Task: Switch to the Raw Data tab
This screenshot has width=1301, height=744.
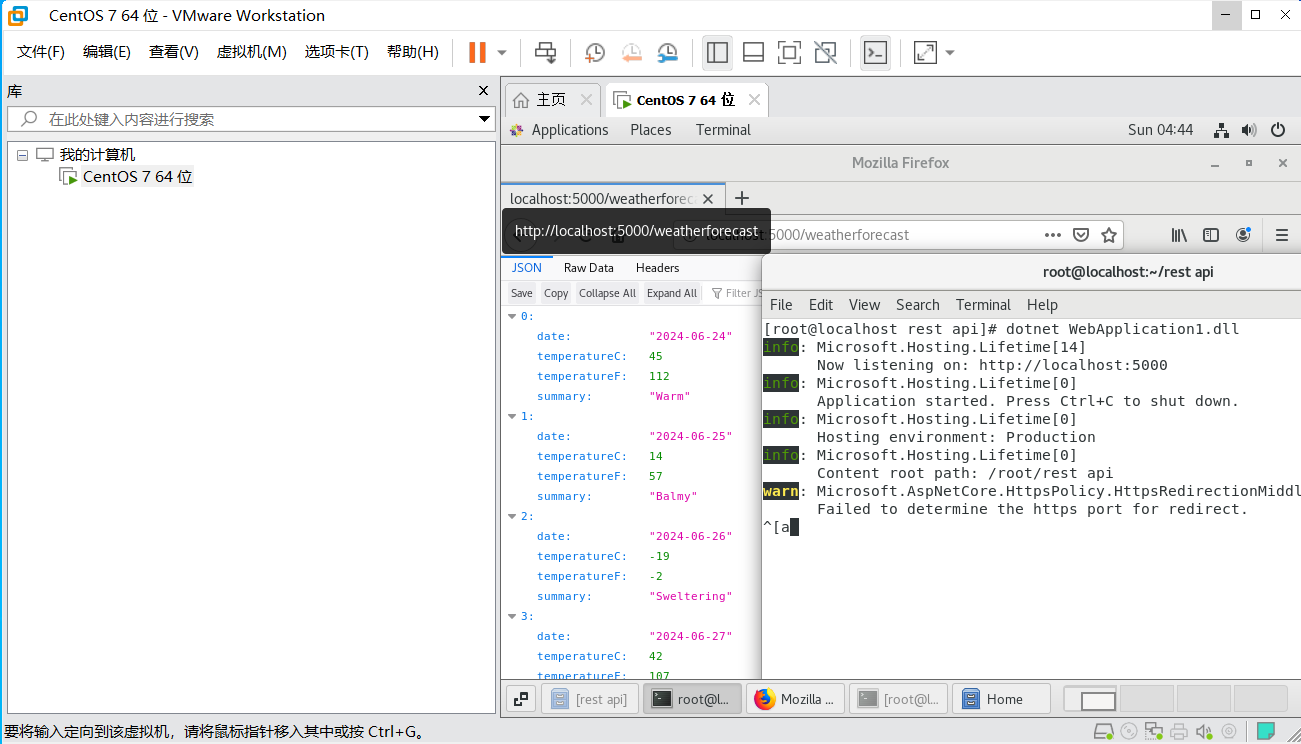Action: [588, 267]
